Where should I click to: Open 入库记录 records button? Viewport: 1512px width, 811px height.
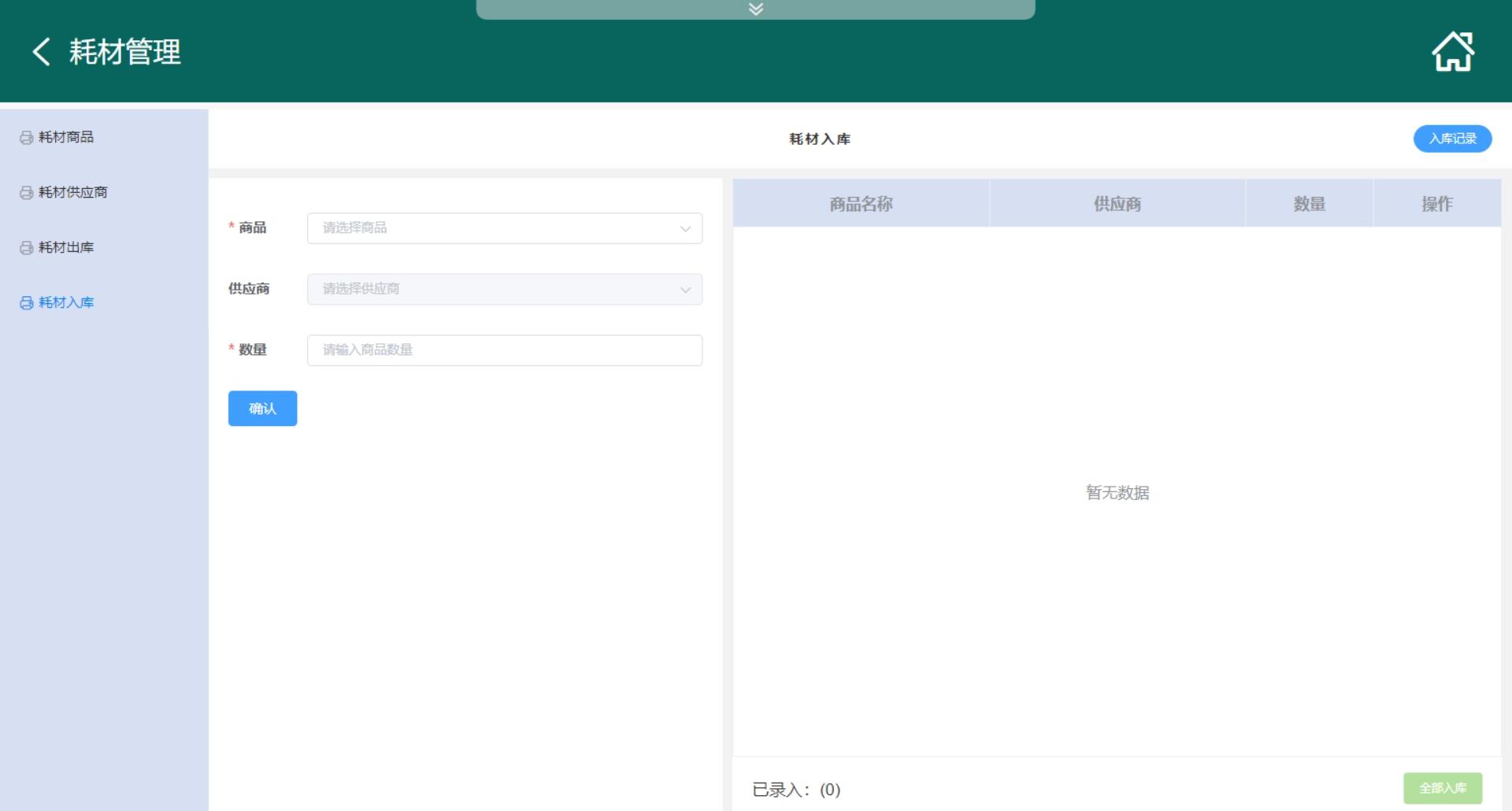[x=1452, y=139]
